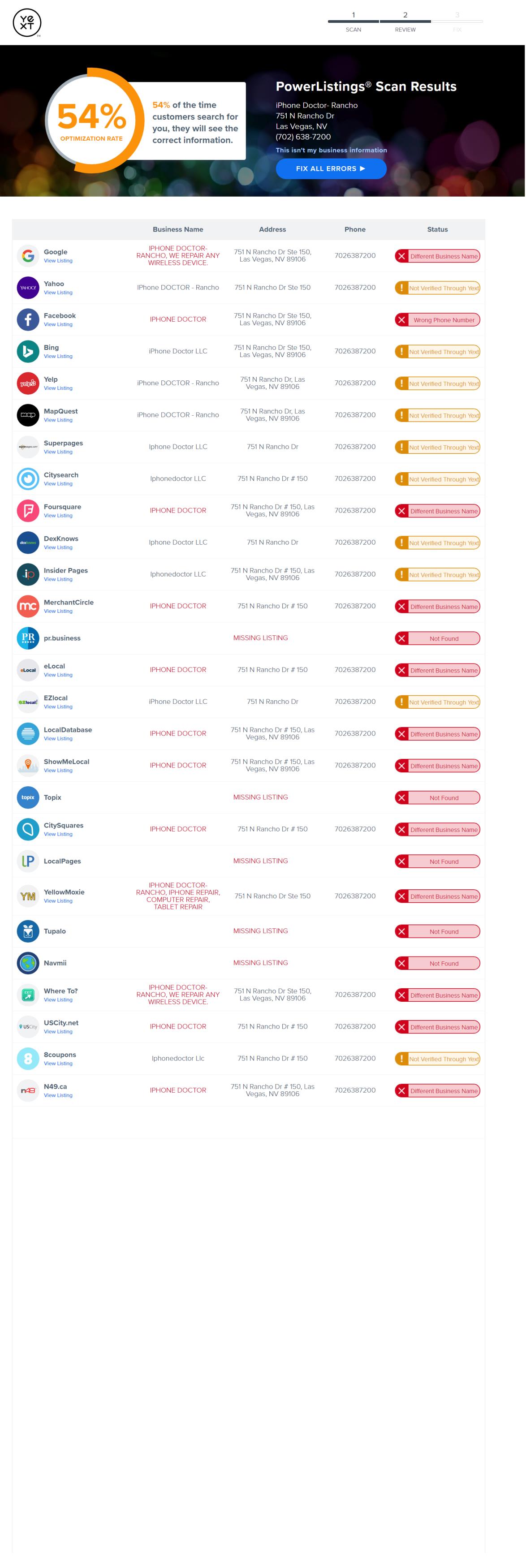Click the Yext logo
The width and height of the screenshot is (526, 1568).
pos(27,23)
